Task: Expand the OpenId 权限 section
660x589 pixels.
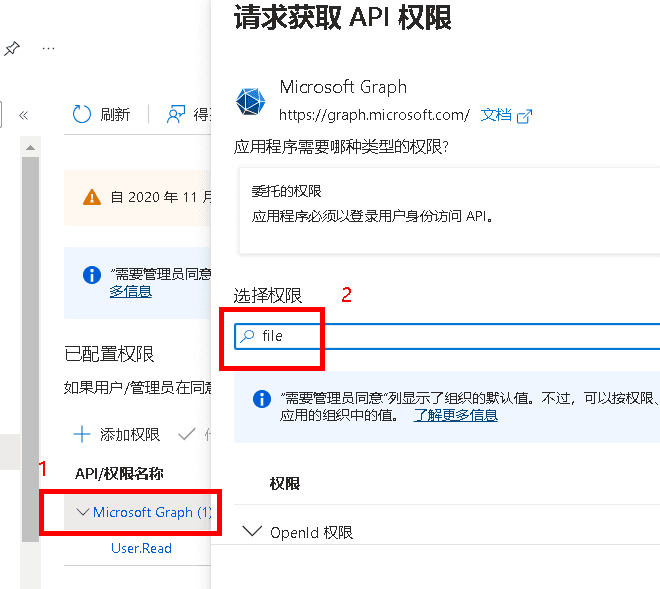Action: tap(252, 532)
